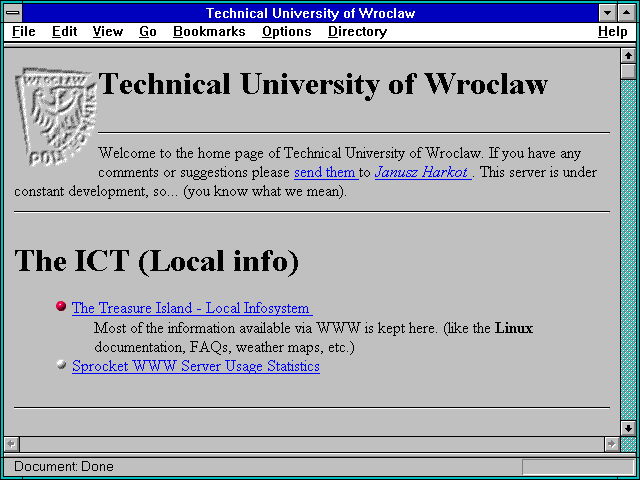
Task: Minimize the browser window with down-arrow button
Action: (607, 13)
